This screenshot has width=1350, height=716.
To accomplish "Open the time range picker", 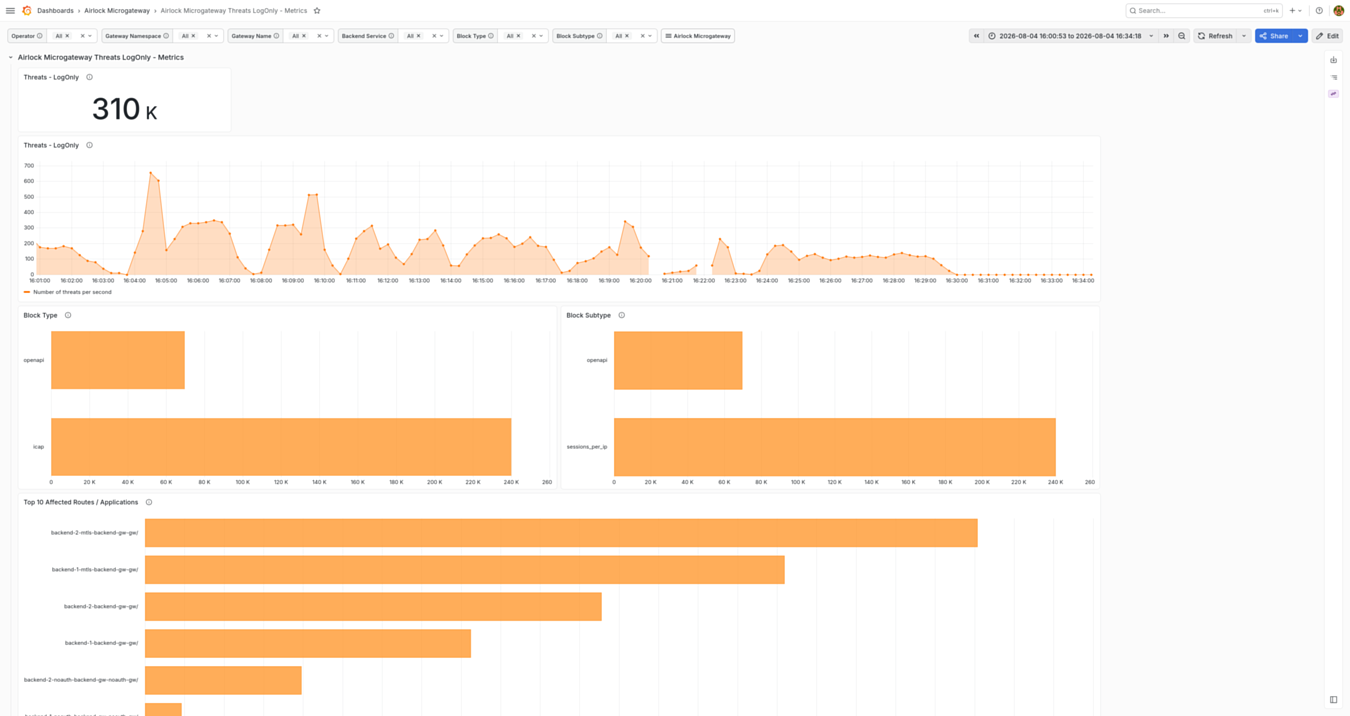I will pos(1071,36).
